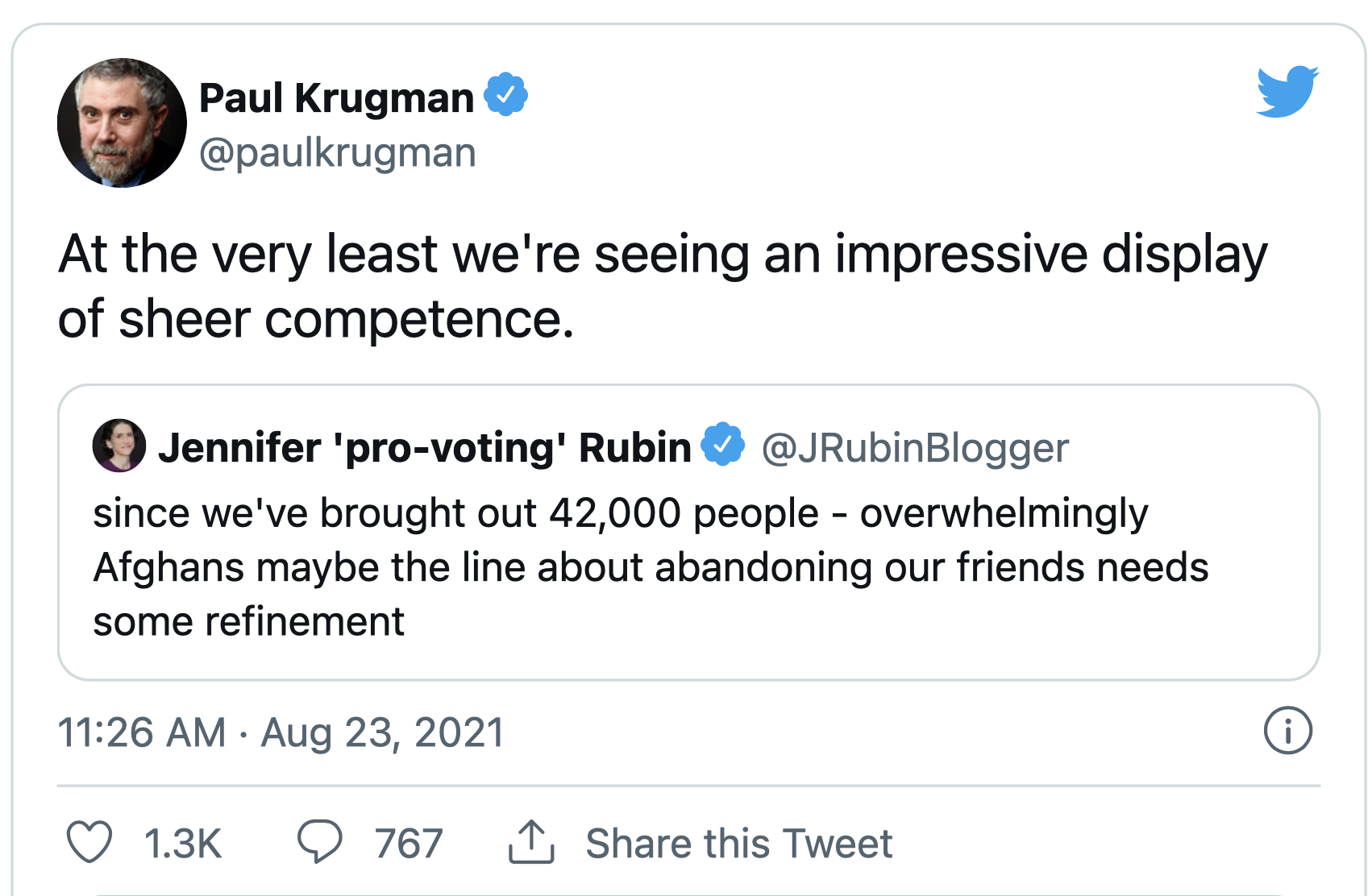Image resolution: width=1372 pixels, height=896 pixels.
Task: Open Paul Krugman's profile photo
Action: pos(122,122)
